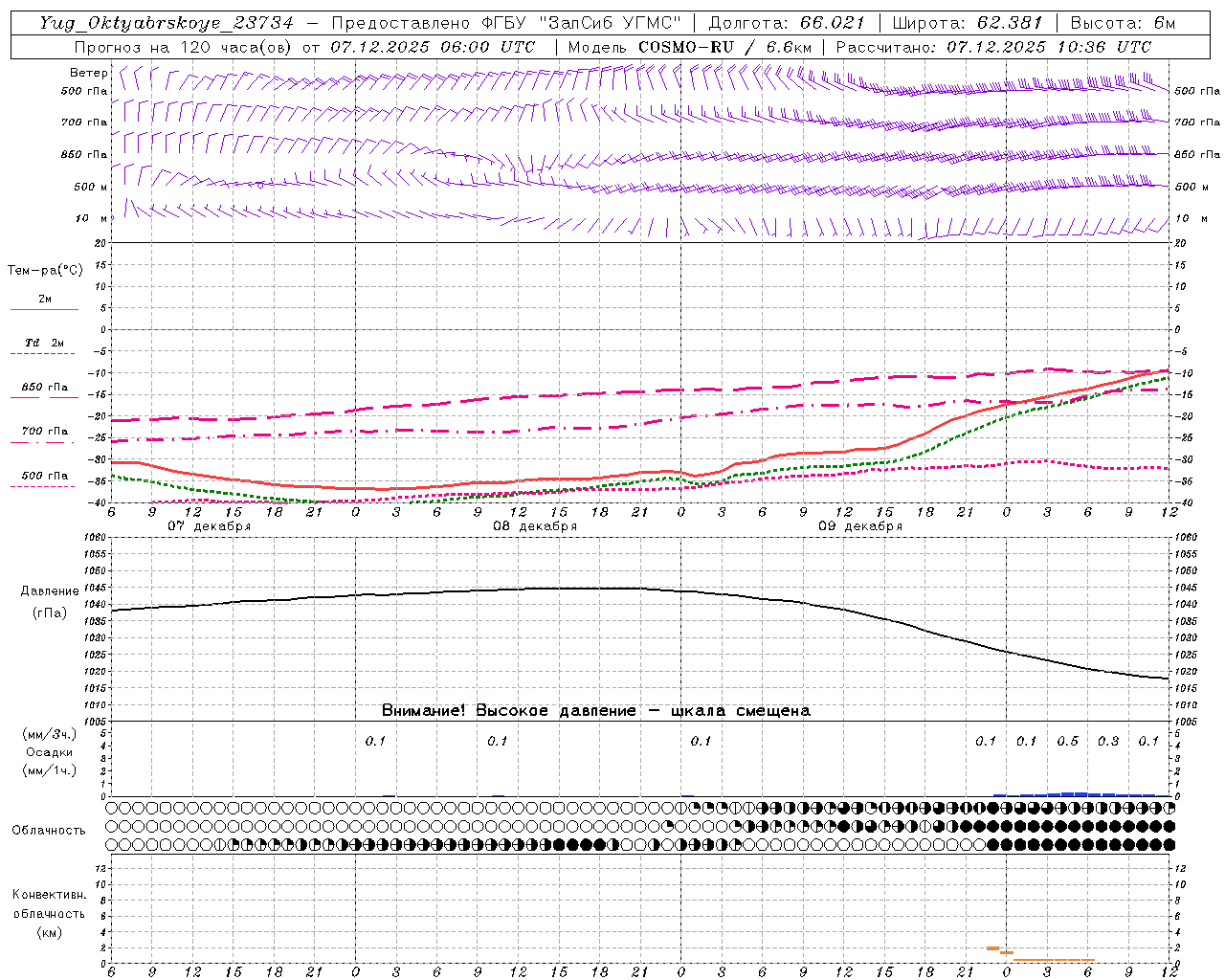This screenshot has width=1225, height=980.
Task: Click the Осадки precipitation label
Action: (x=49, y=752)
